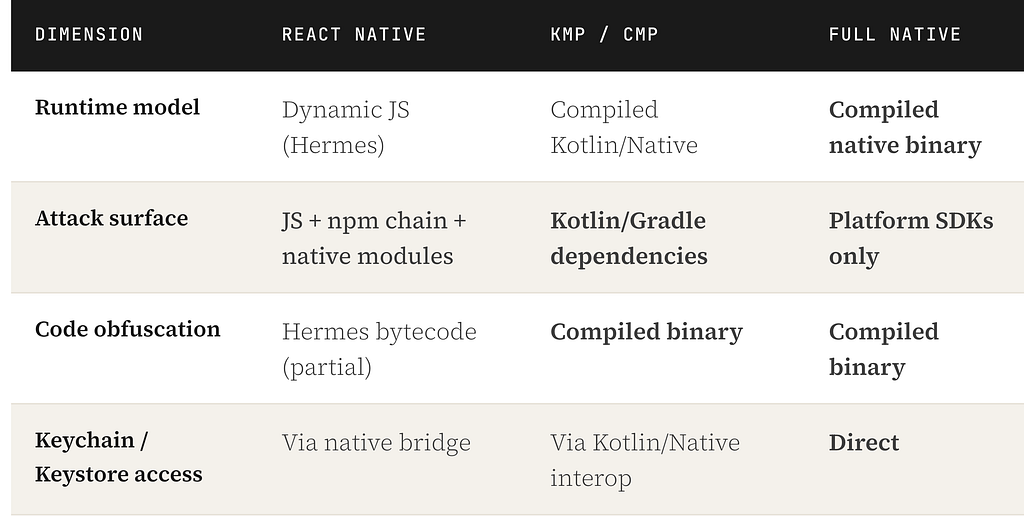Screen dimensions: 1024x516
Task: Click Full Native Compiled binary cell
Action: click(884, 349)
